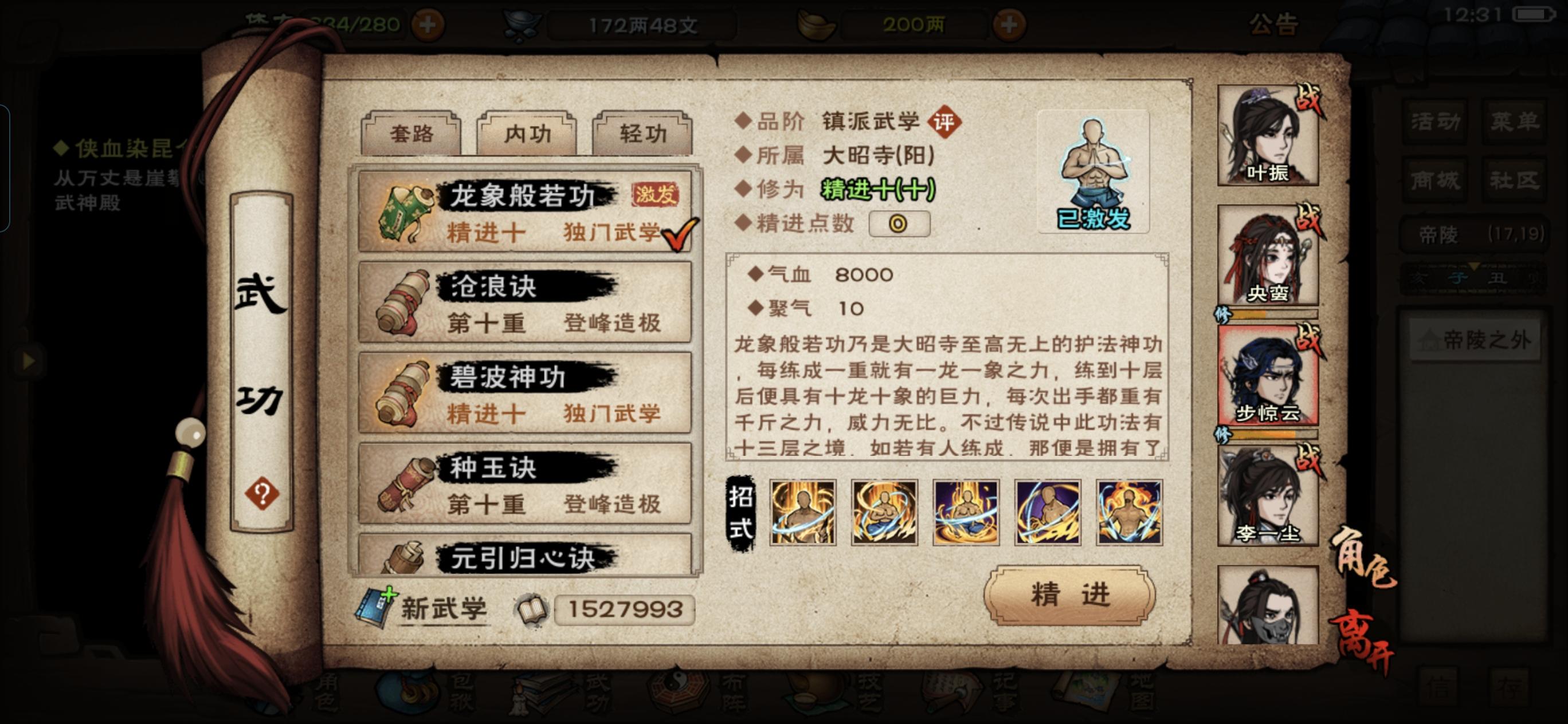Screen dimensions: 1568x724
Task: Click the 精进 button
Action: pos(1069,595)
